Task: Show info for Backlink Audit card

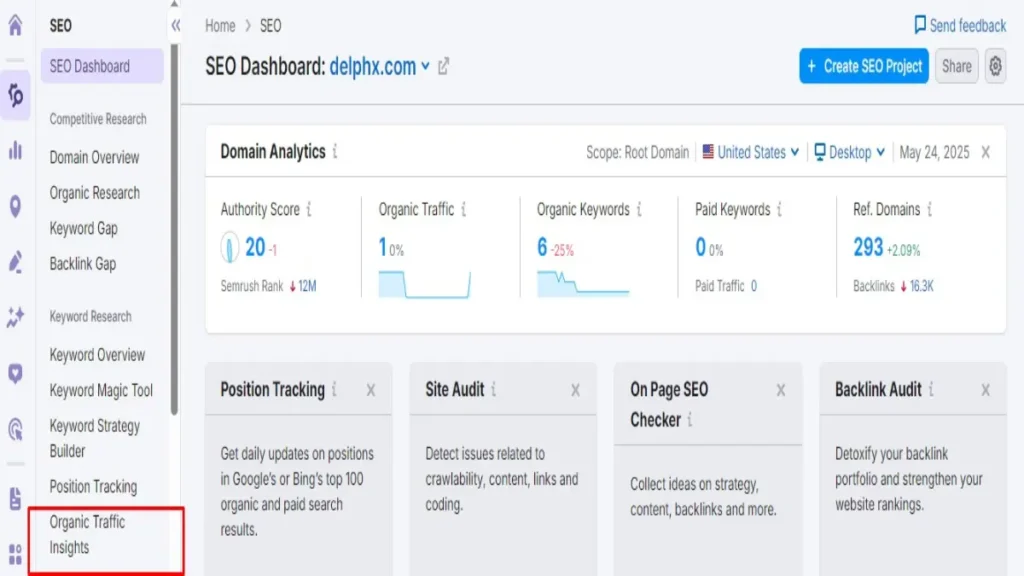Action: point(931,389)
